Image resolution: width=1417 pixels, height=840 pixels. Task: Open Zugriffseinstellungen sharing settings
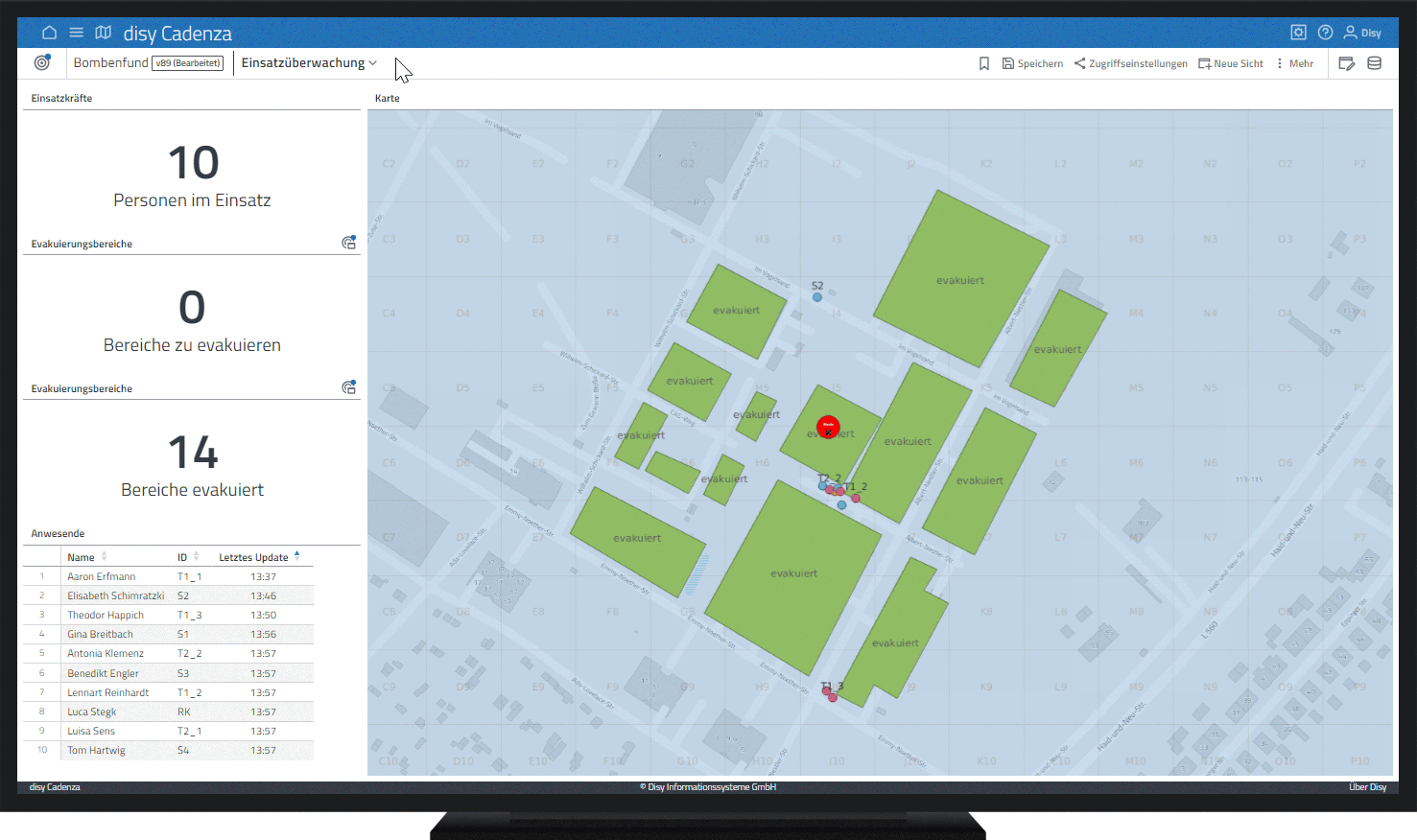tap(1130, 63)
